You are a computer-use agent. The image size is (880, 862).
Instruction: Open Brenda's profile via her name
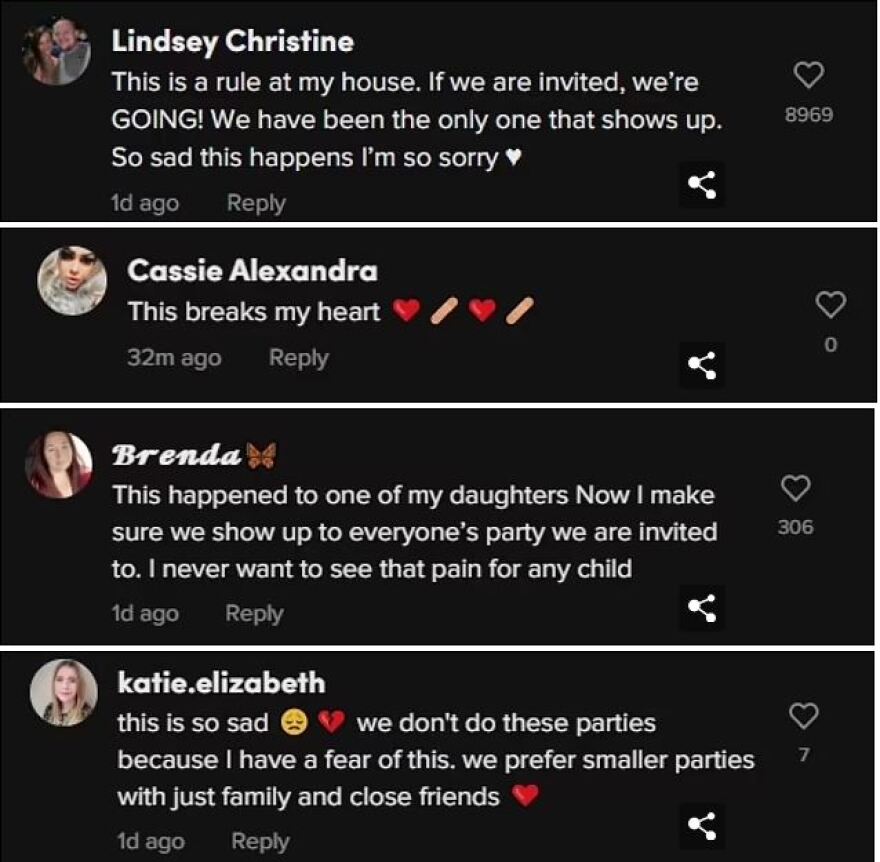coord(176,456)
